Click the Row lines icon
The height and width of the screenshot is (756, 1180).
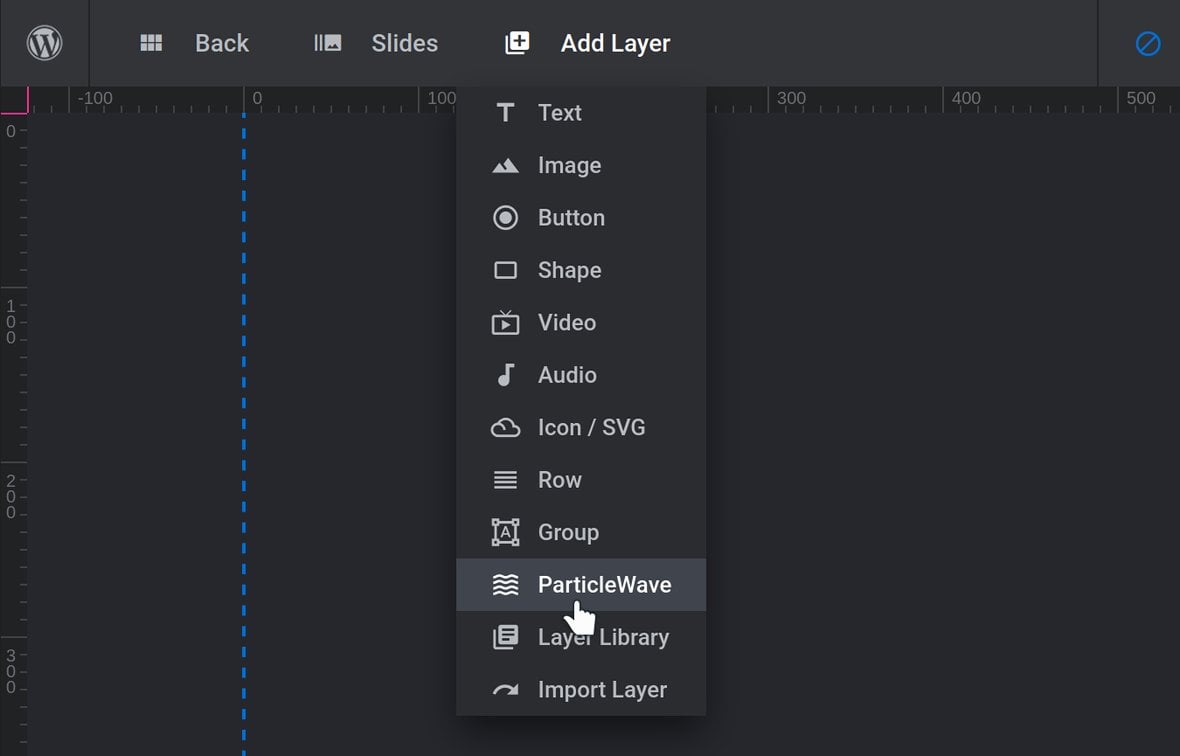click(505, 480)
